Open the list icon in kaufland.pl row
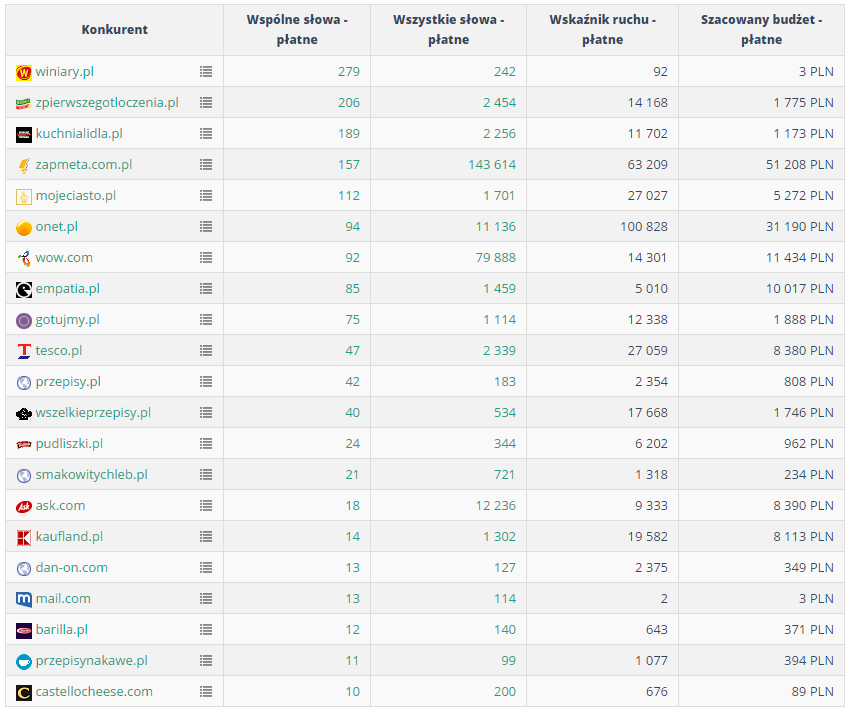 [205, 537]
